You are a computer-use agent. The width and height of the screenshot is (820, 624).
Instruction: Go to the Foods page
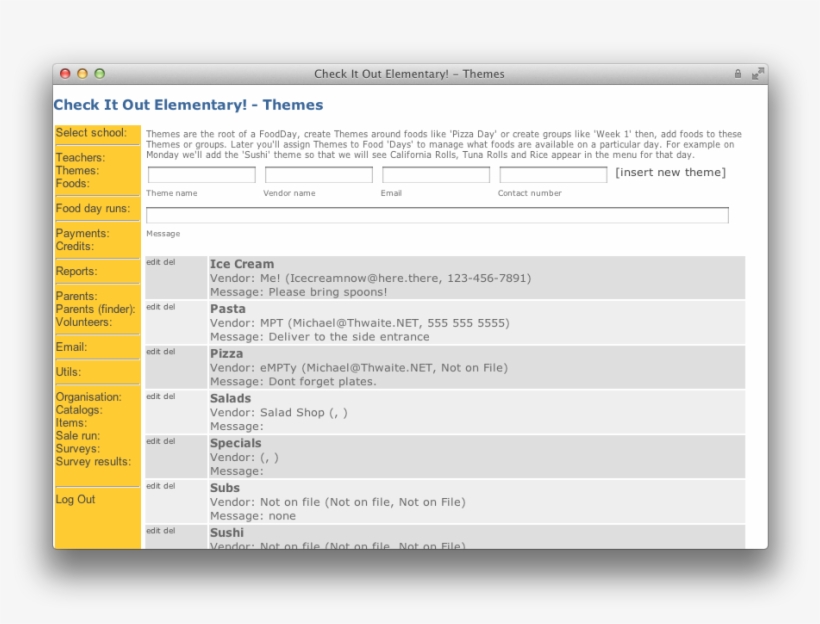(x=72, y=184)
